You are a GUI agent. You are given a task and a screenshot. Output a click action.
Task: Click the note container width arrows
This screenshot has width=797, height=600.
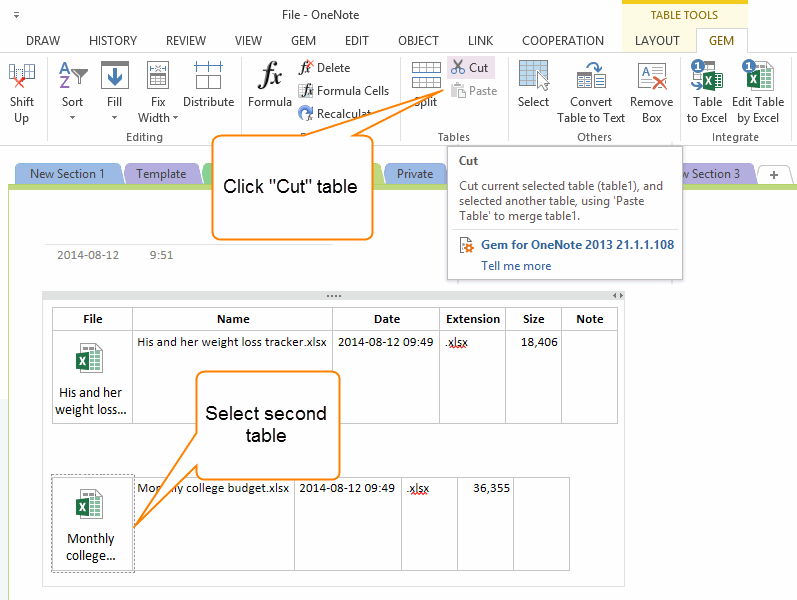click(x=617, y=295)
